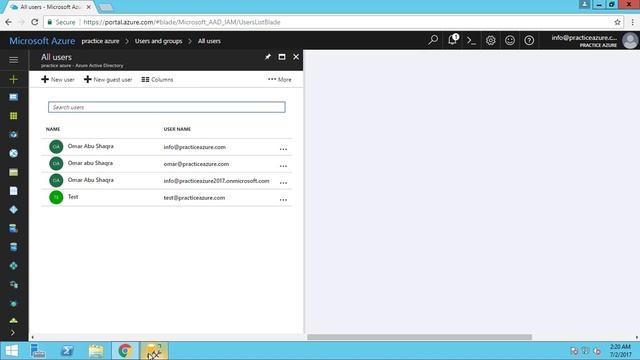Open the account menu info@practiceazure
The width and height of the screenshot is (640, 360).
[x=584, y=40]
